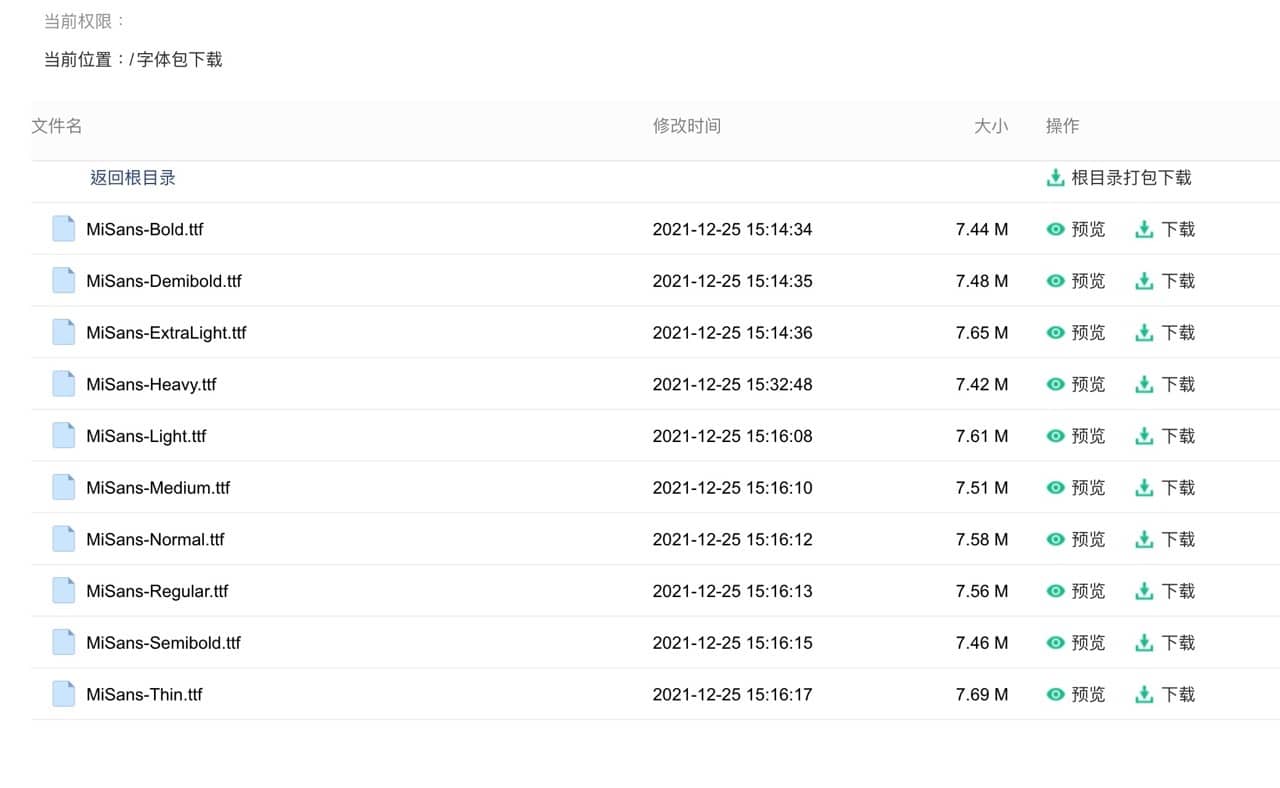Click the size value 7.65 M
Screen dimensions: 1280x788
tap(982, 332)
